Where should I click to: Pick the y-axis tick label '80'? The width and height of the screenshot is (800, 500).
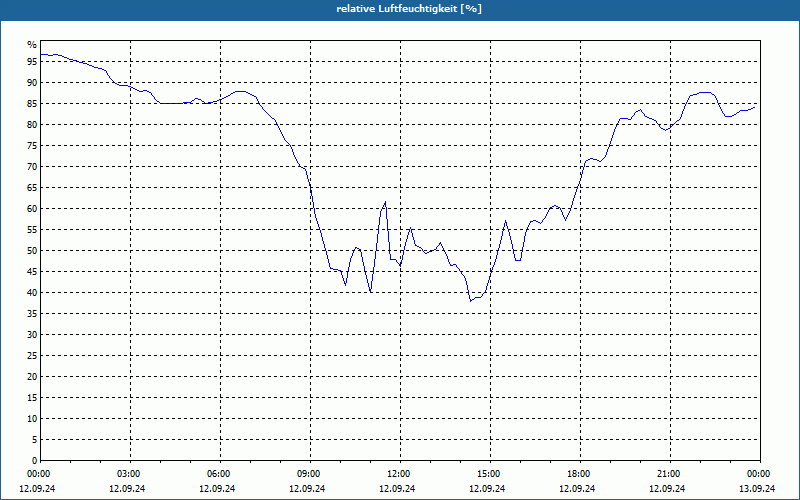32,124
